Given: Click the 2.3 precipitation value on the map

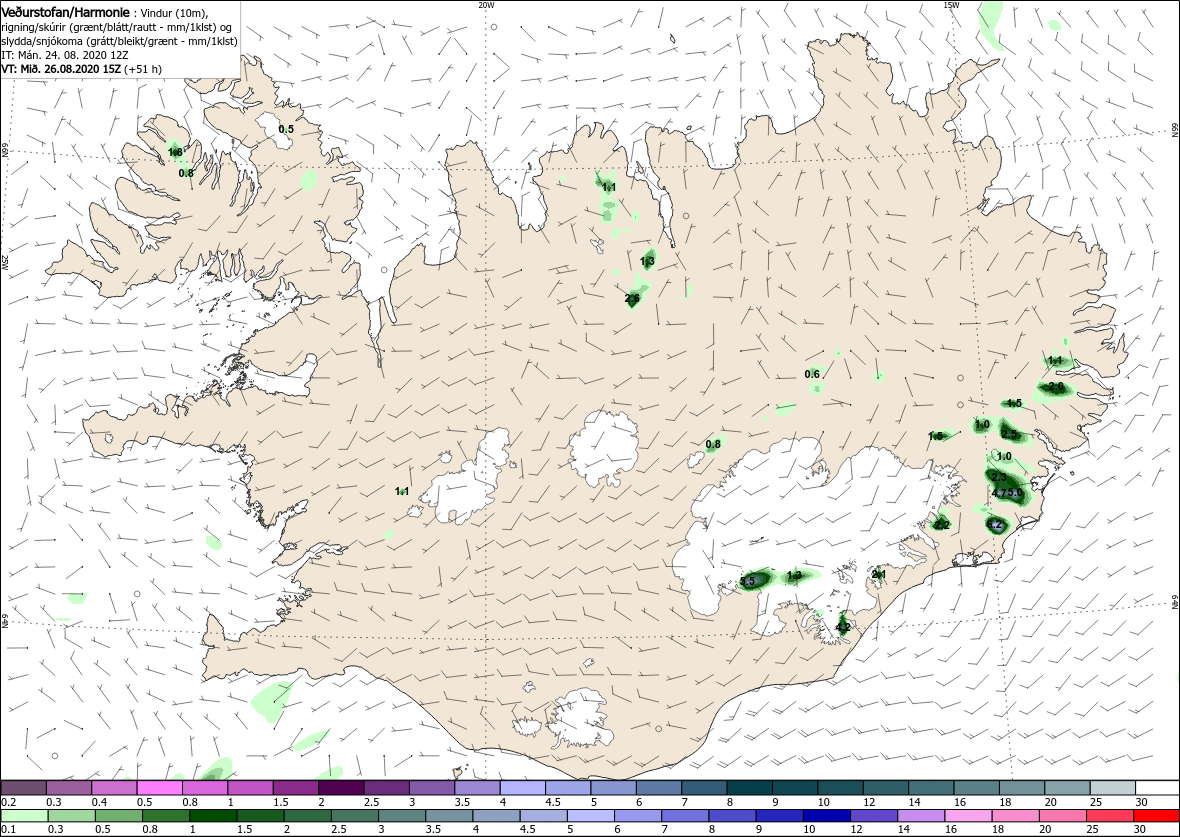Looking at the screenshot, I should 999,477.
